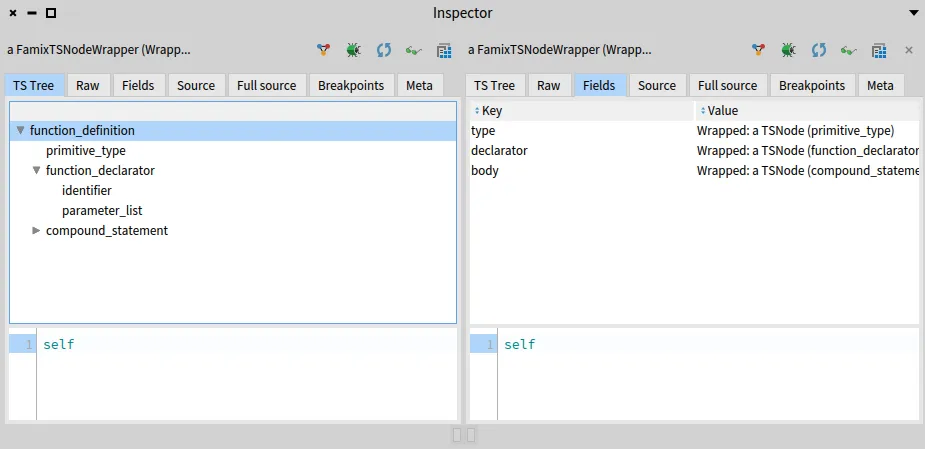
Task: Close the right inspector pane with the x
Action: (x=909, y=50)
